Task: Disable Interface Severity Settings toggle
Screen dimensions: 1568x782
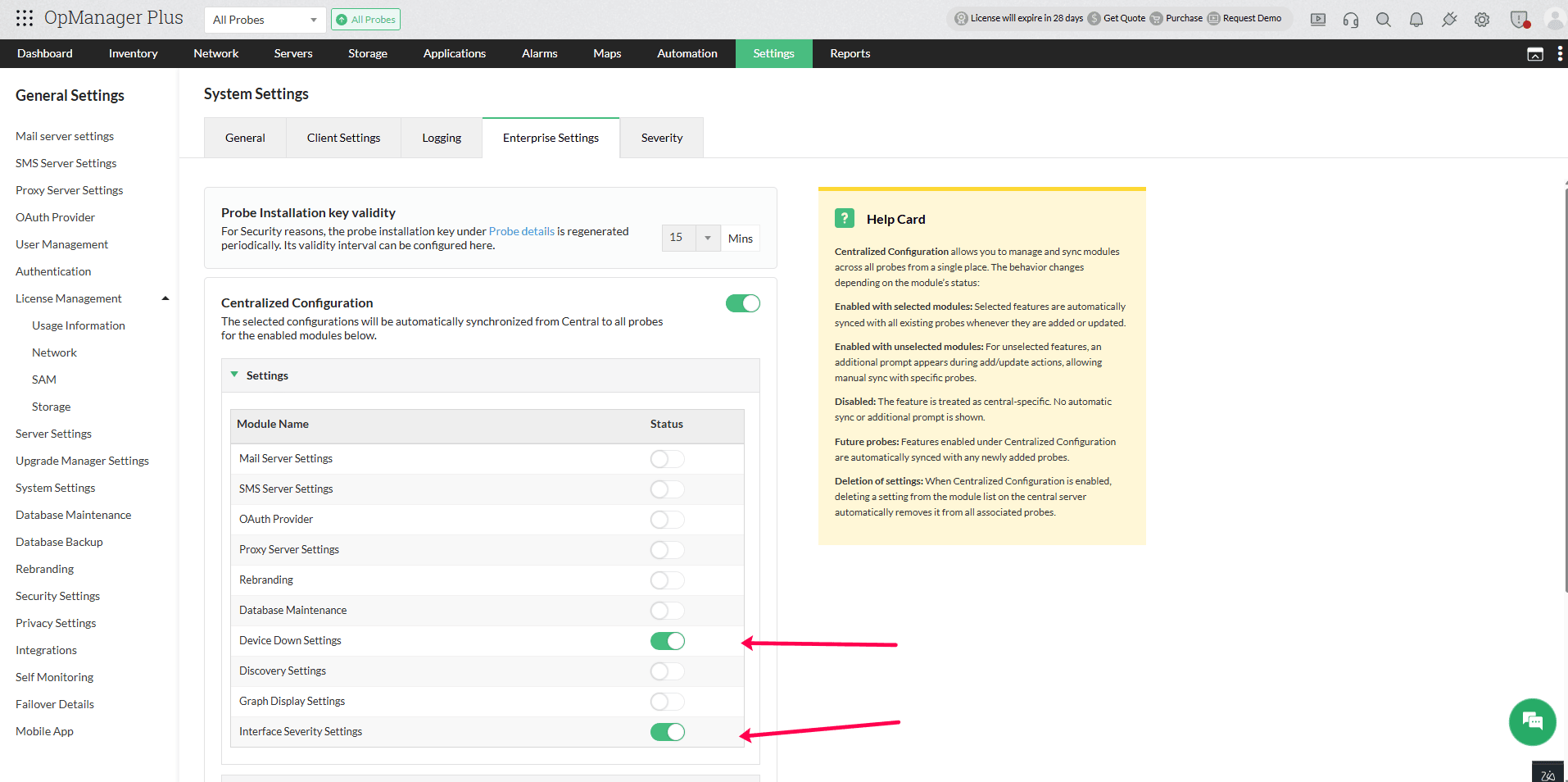Action: pos(667,732)
